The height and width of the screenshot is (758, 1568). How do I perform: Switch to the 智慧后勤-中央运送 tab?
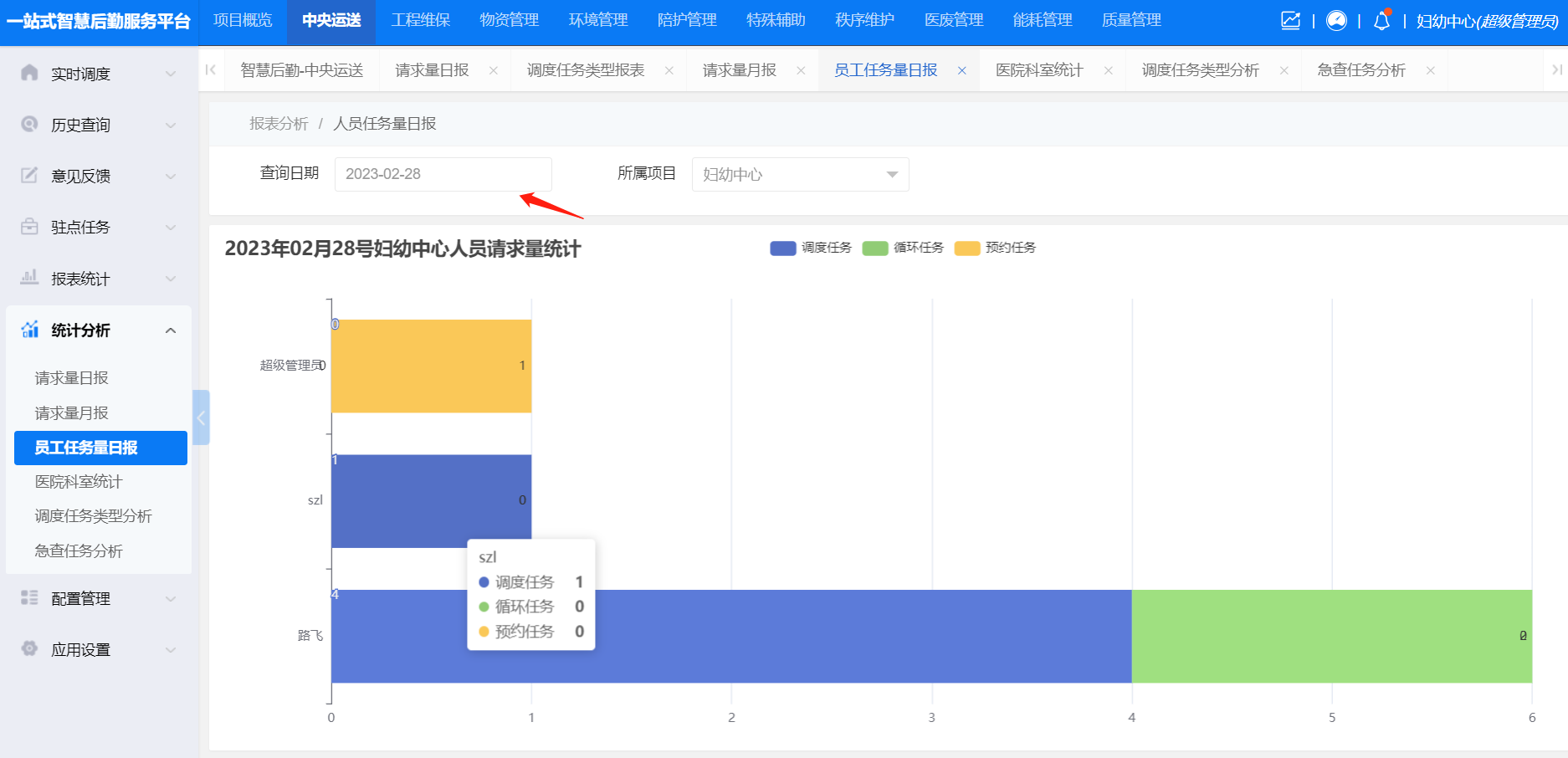301,70
